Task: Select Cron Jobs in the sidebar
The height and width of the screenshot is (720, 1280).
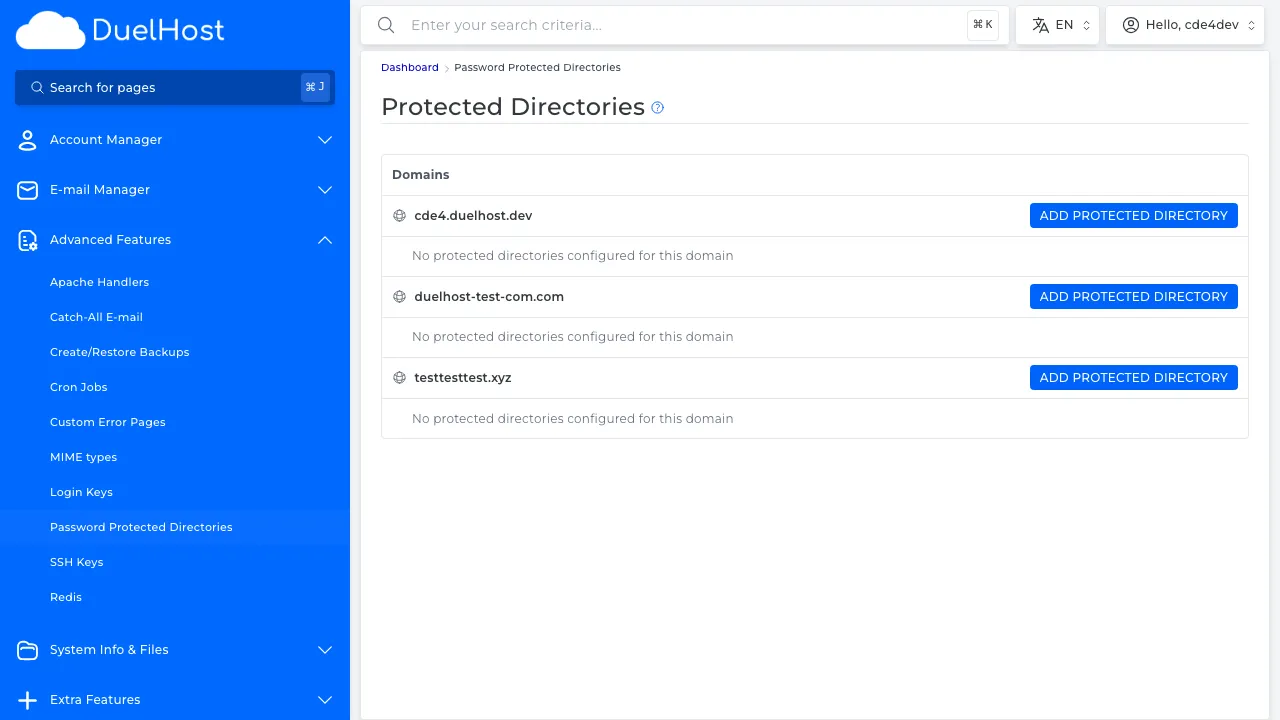Action: 78,387
